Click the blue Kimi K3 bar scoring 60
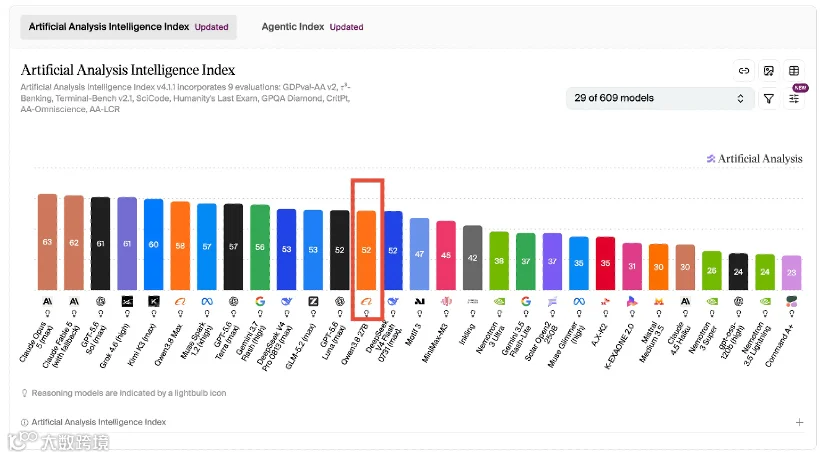The image size is (828, 458). pos(154,245)
